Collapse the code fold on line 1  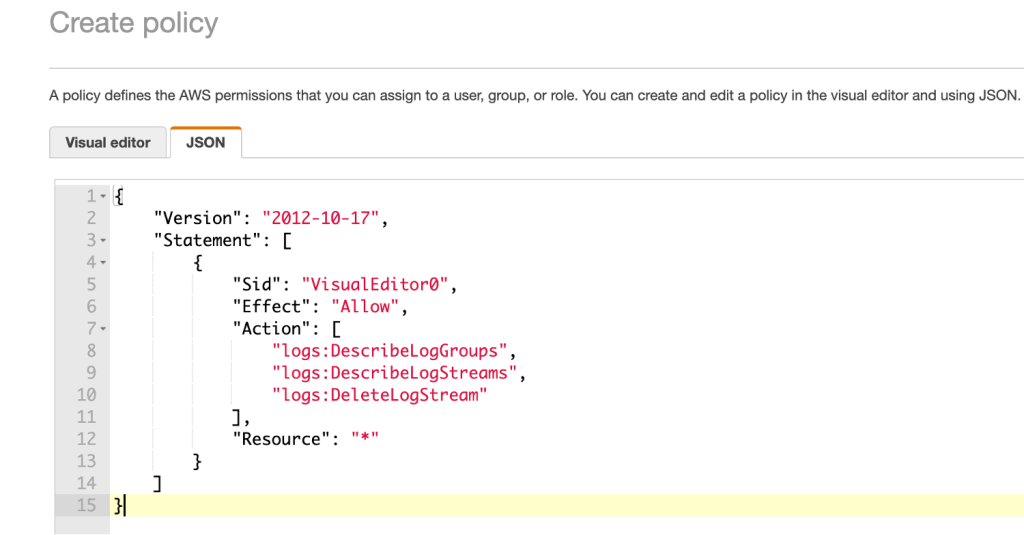click(x=103, y=196)
